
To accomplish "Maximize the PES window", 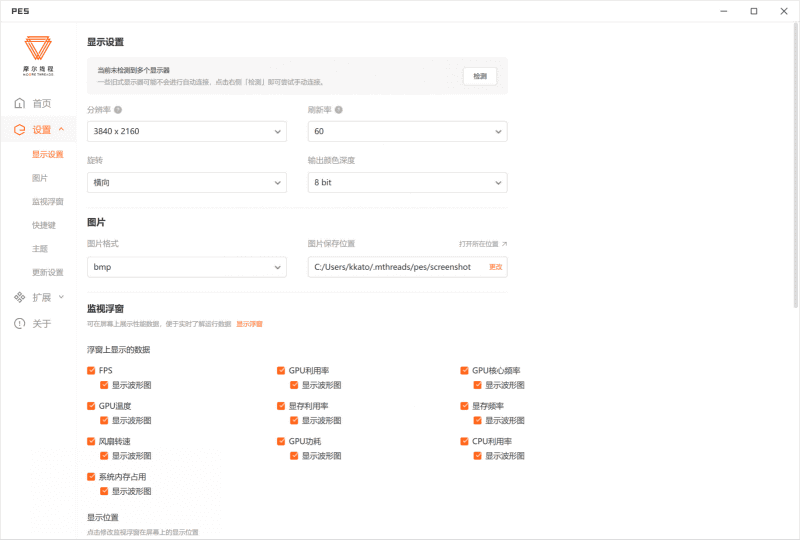I will [754, 11].
